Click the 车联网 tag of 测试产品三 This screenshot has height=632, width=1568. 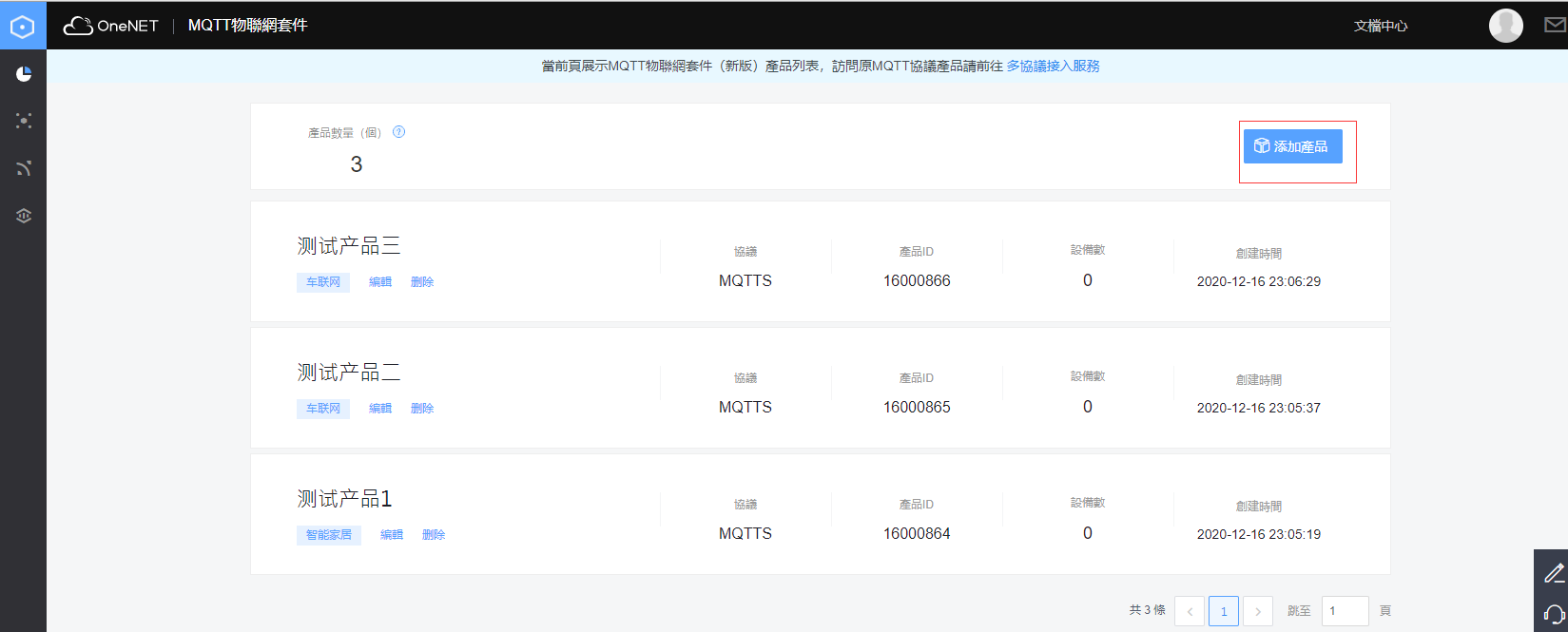coord(323,282)
